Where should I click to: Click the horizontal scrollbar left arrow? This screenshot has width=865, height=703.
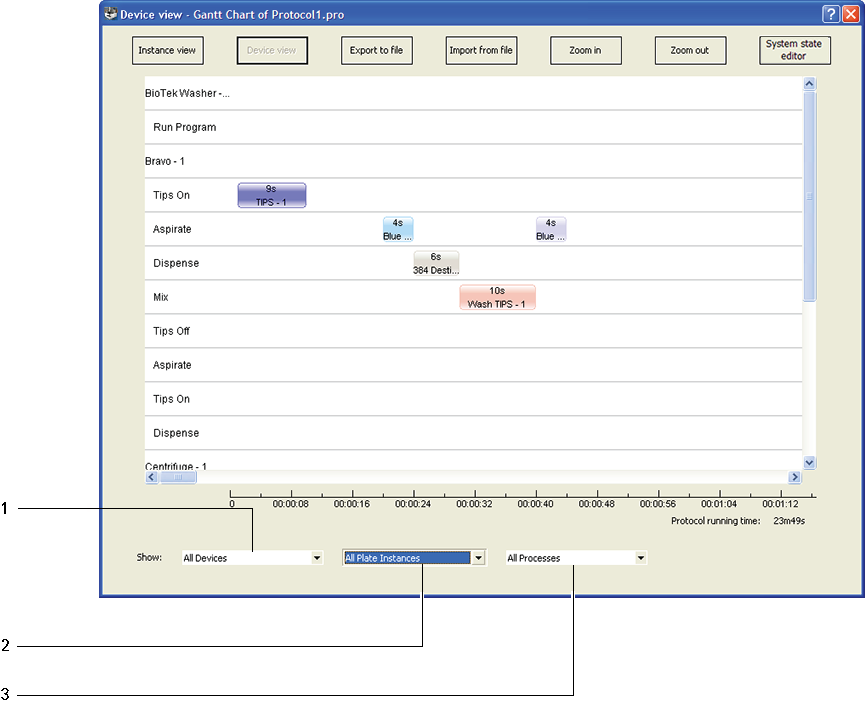point(152,478)
